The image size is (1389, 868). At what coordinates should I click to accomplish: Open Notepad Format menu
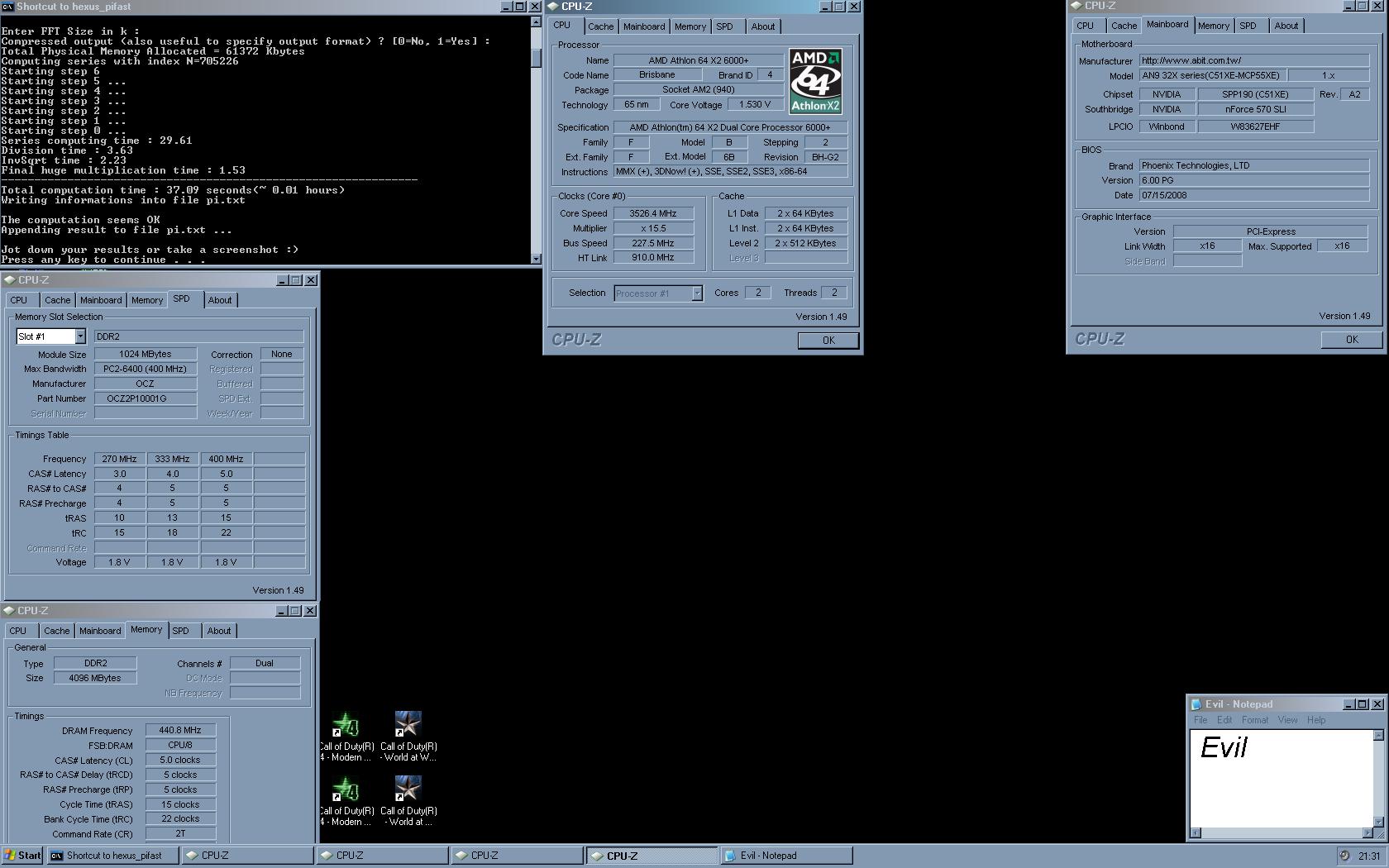(x=1255, y=720)
